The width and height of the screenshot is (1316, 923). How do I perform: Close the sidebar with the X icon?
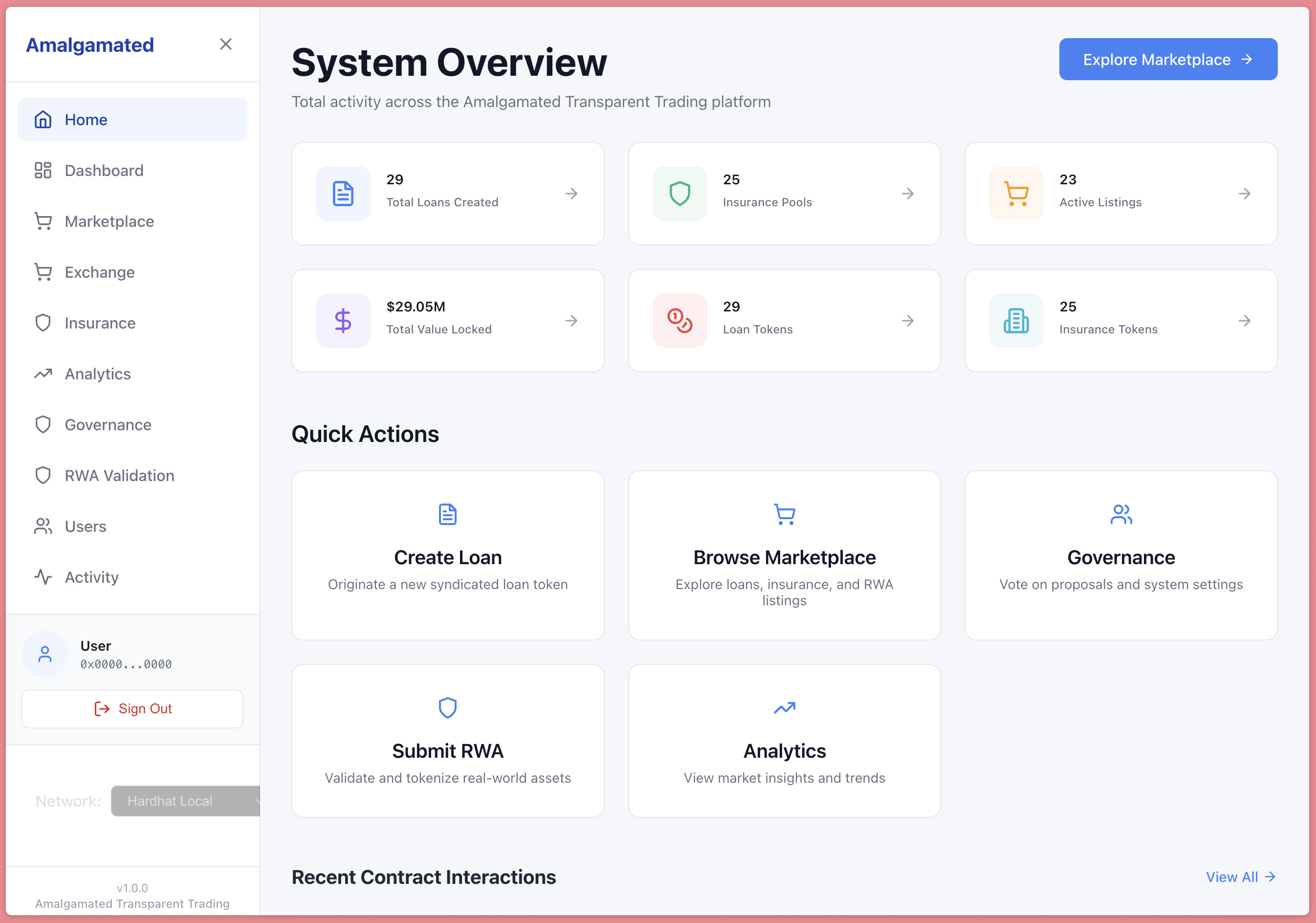226,44
